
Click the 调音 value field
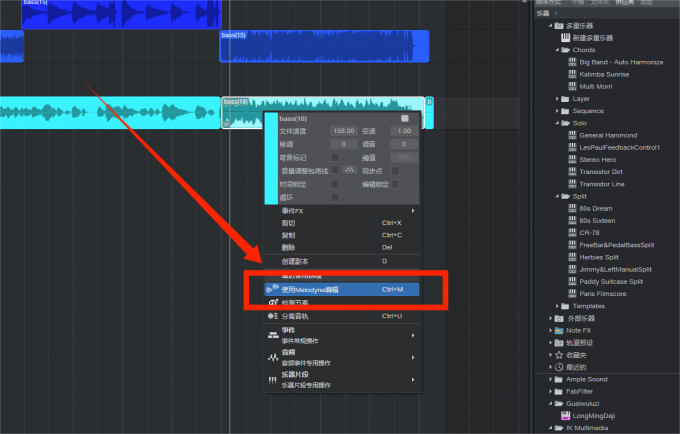404,144
